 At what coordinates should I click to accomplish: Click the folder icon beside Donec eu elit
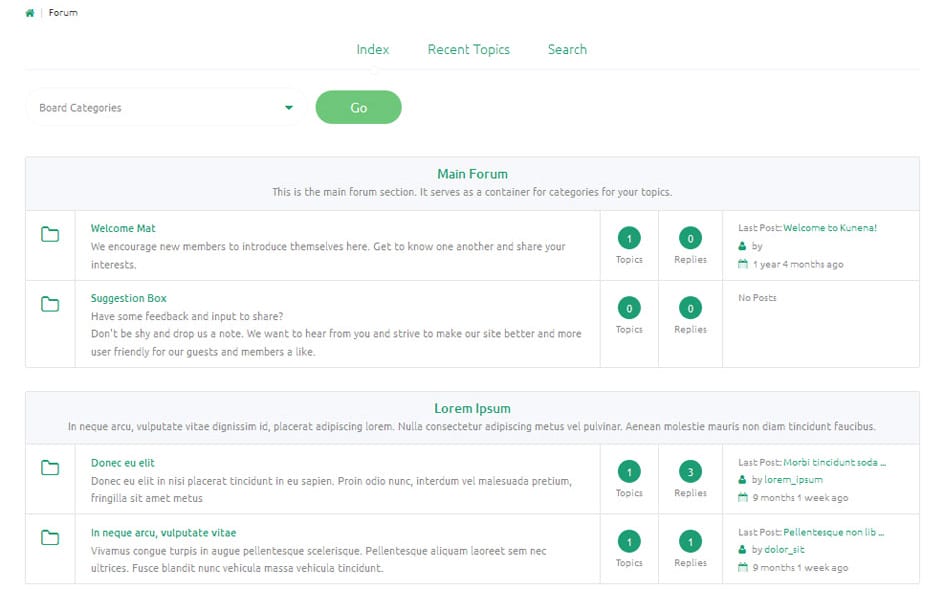coord(50,468)
